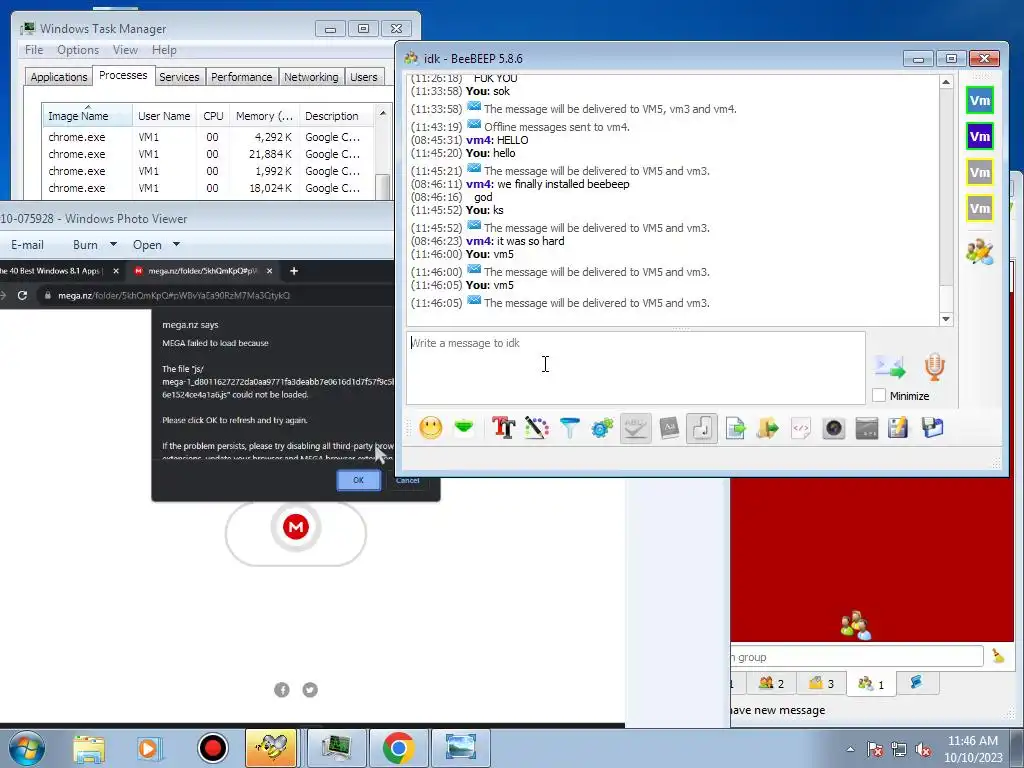Click the people group icon in red panel
The width and height of the screenshot is (1024, 768).
tap(856, 625)
